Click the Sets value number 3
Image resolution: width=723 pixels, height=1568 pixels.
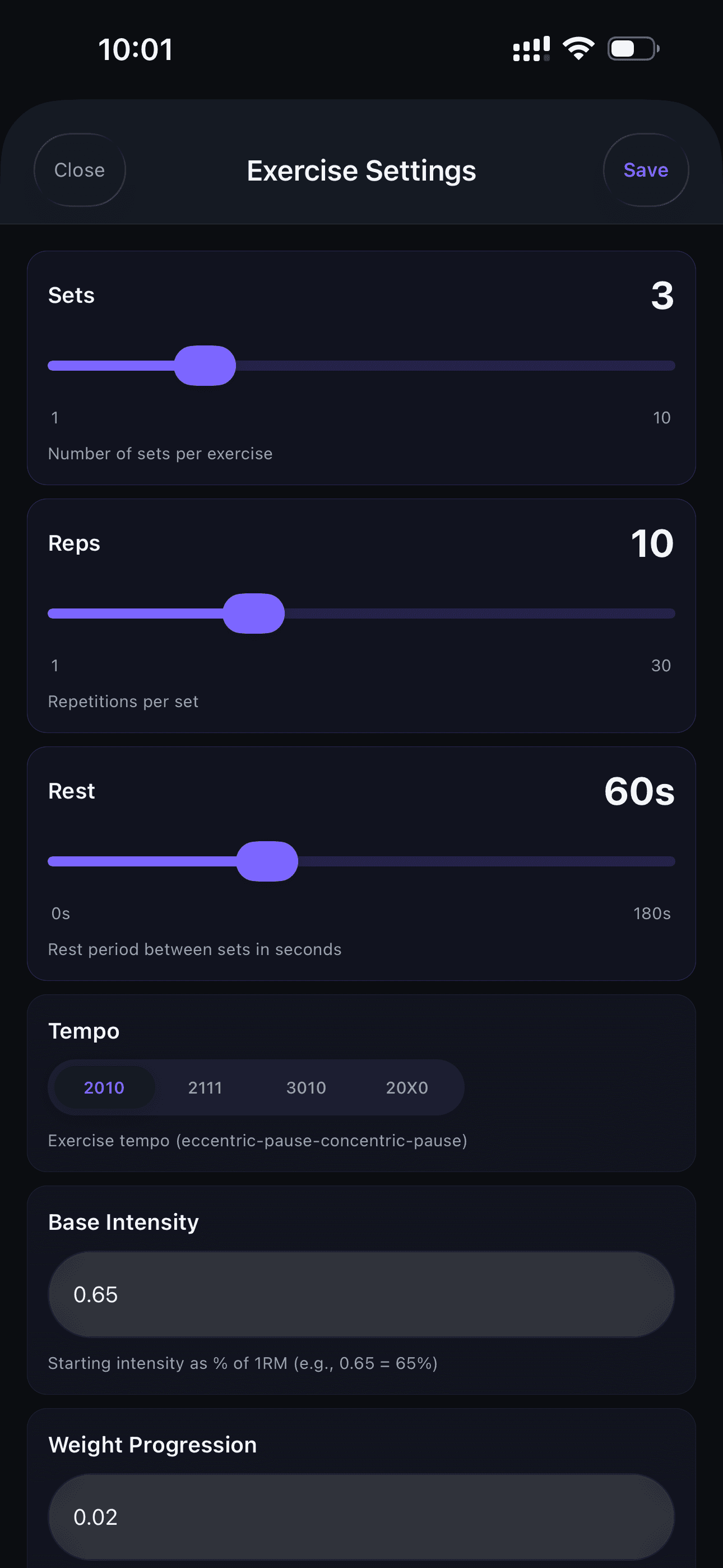coord(662,296)
